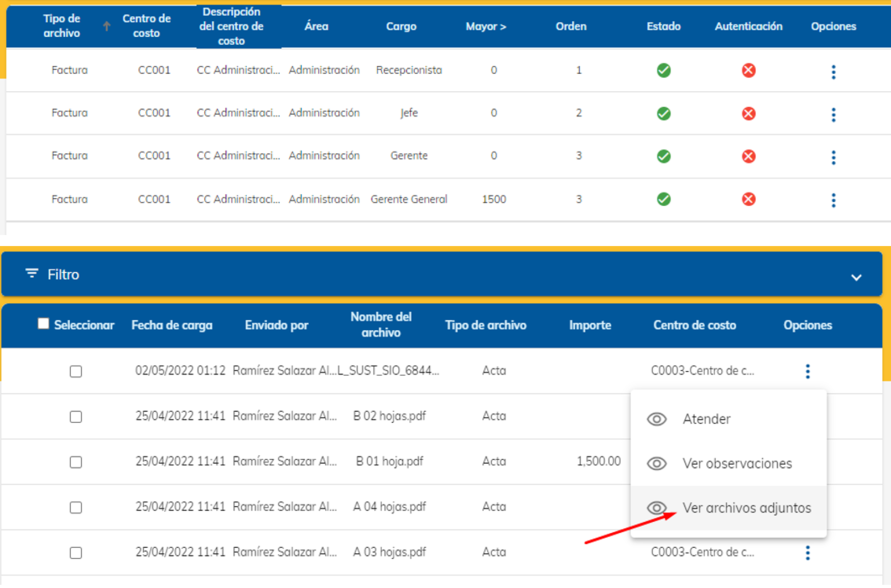891x588 pixels.
Task: Click the L_SUST_SIO_6844... file name
Action: click(x=389, y=371)
